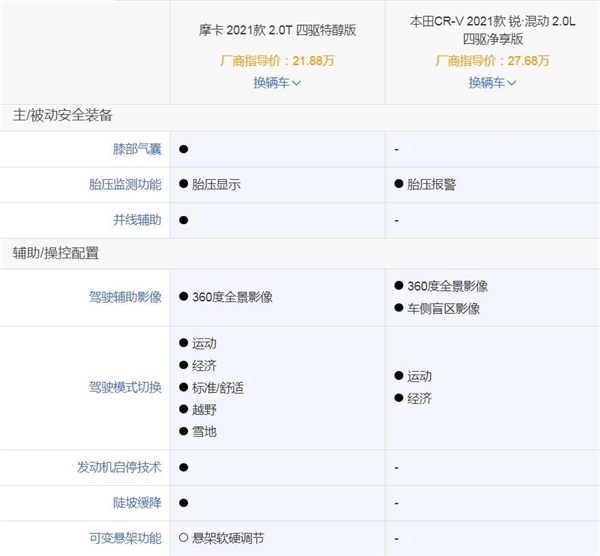The width and height of the screenshot is (600, 556).
Task: Open 换辆车 dropdown under 摩卡 2021款
Action: pos(277,82)
